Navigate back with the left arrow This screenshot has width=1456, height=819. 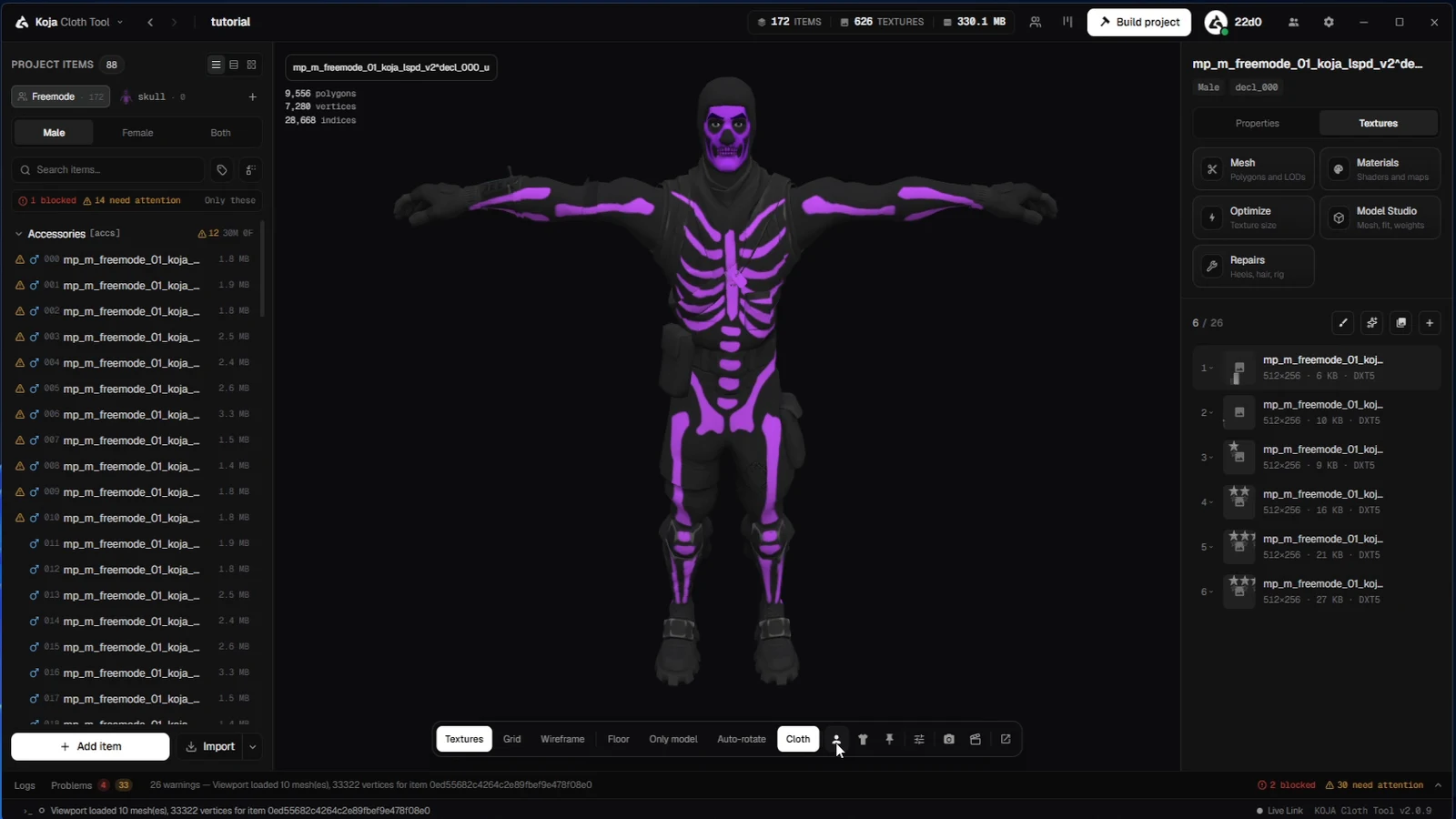coord(150,22)
